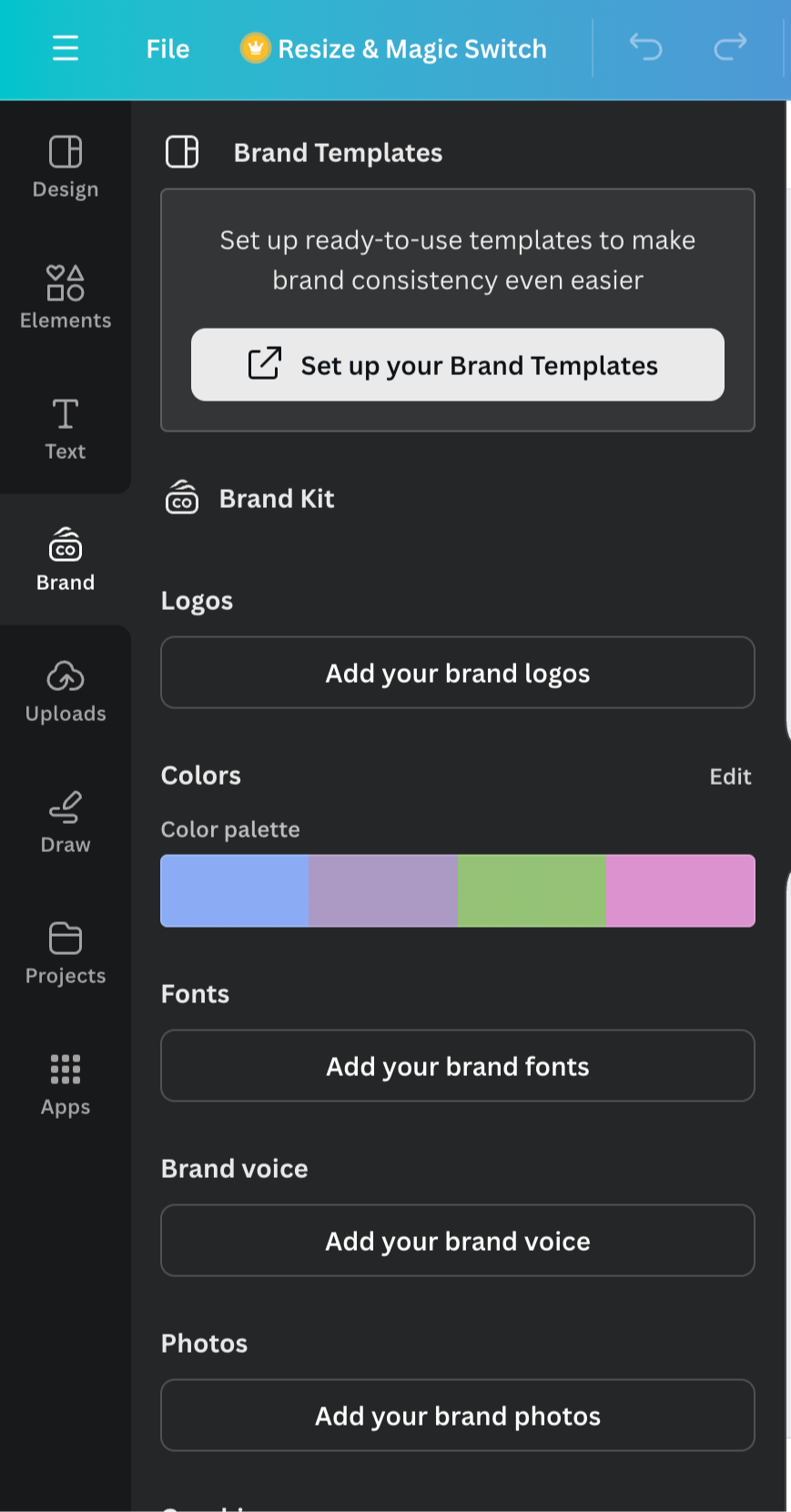Image resolution: width=791 pixels, height=1512 pixels.
Task: Open the hamburger main menu
Action: pyautogui.click(x=66, y=48)
